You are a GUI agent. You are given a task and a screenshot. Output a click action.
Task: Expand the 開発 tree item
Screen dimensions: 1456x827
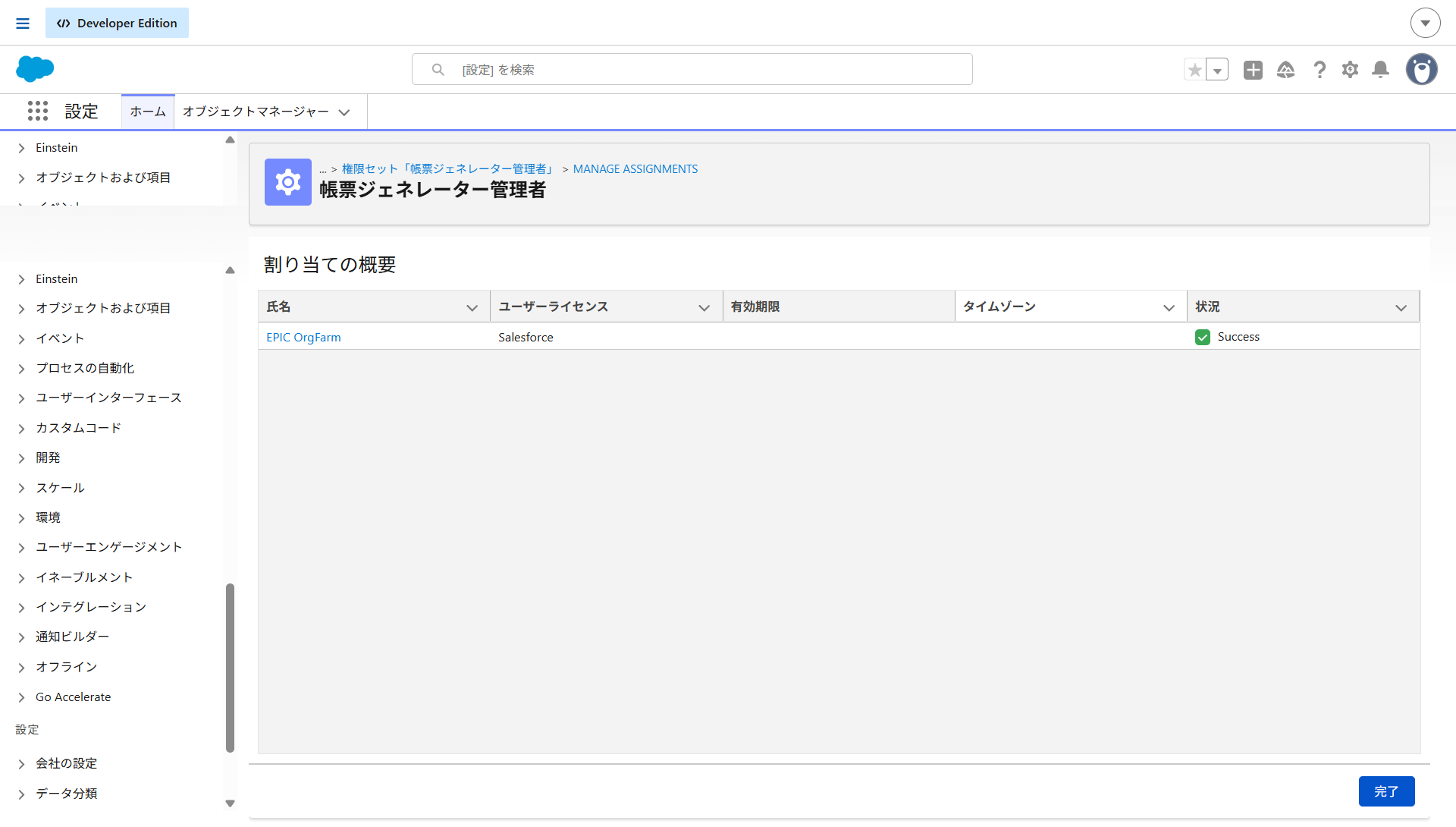(21, 458)
